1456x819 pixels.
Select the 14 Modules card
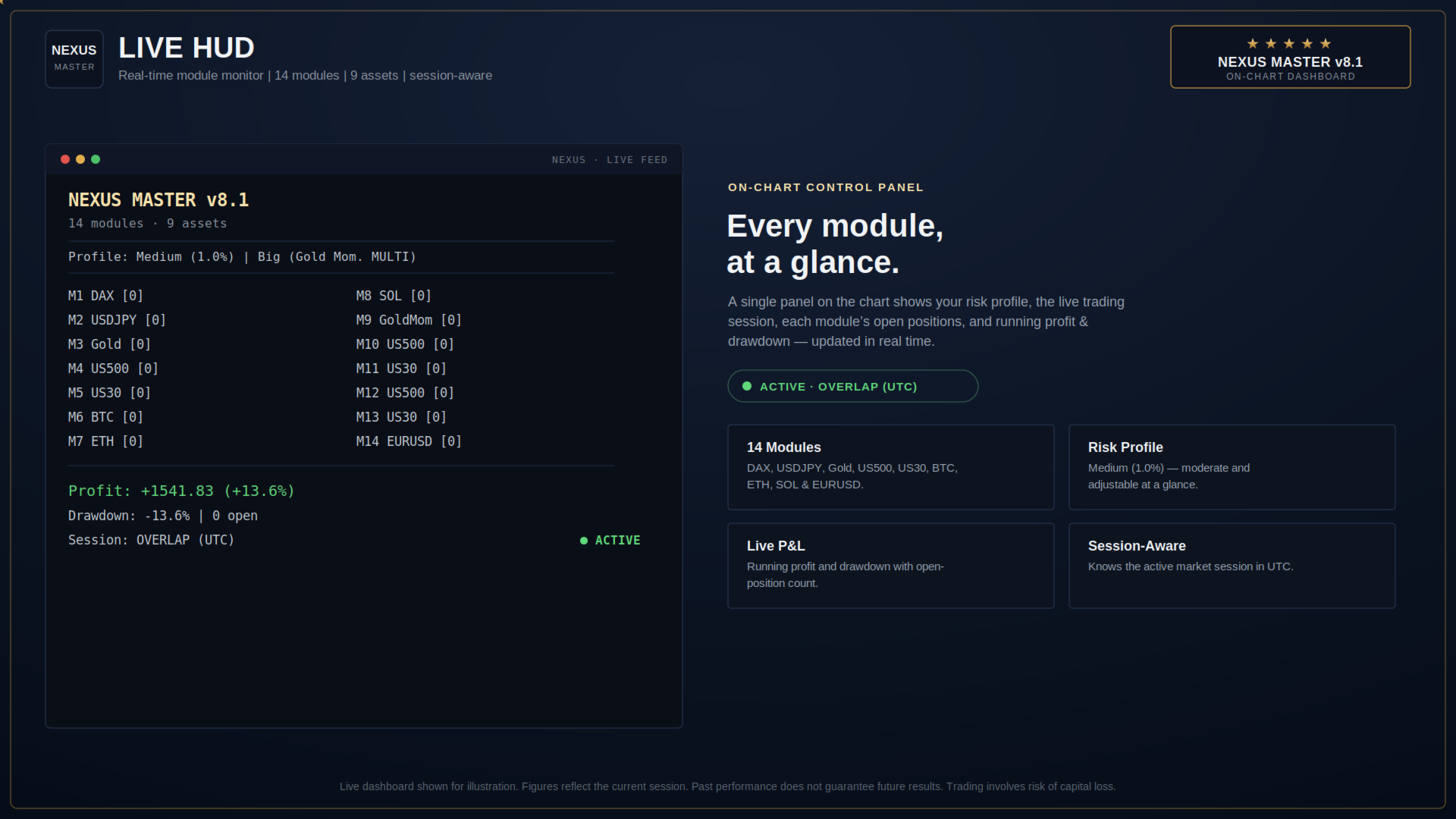(x=890, y=467)
